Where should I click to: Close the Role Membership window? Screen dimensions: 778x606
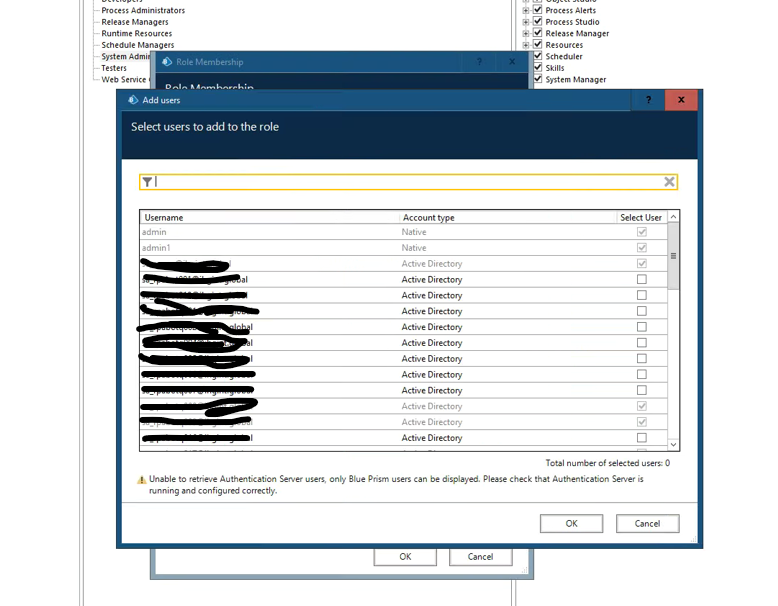[x=512, y=62]
